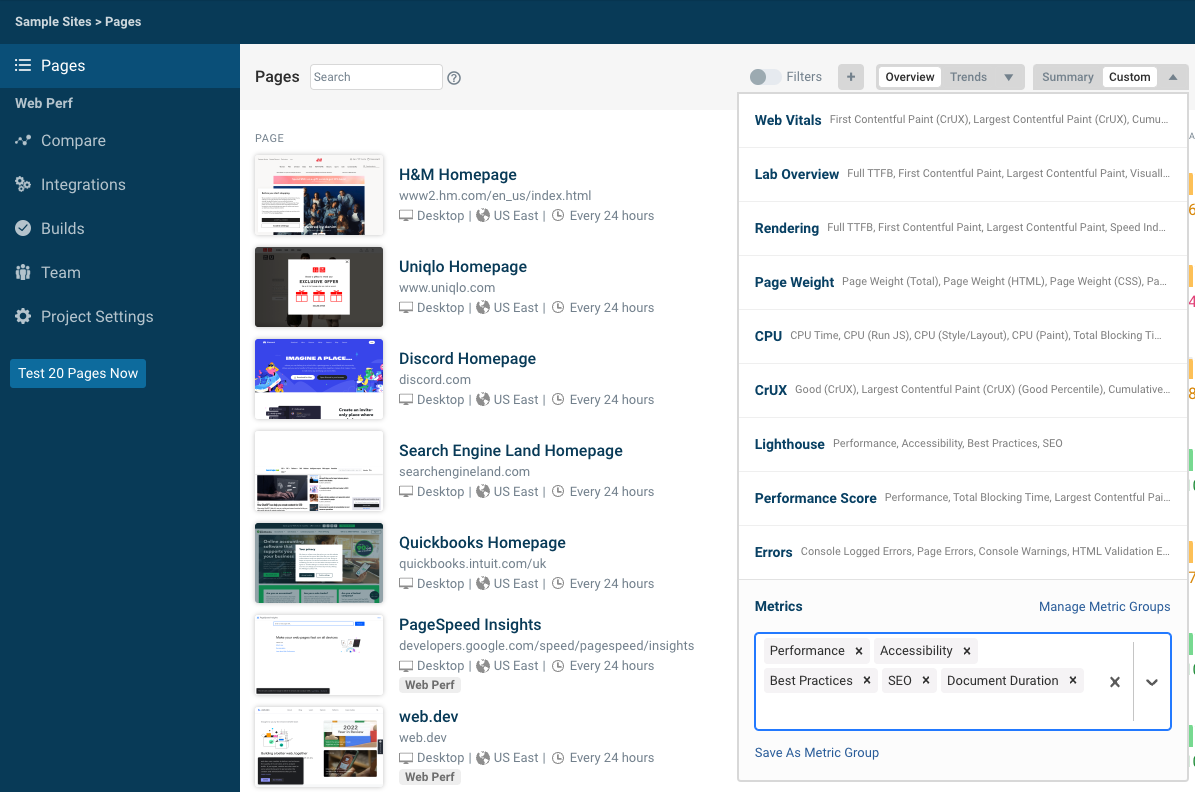Open the Discord Homepage screenshot thumbnail
Viewport: 1195px width, 792px height.
319,379
